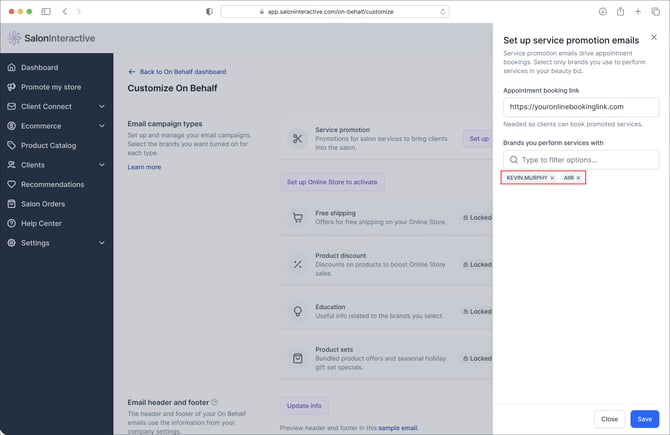Go back to On Behalf dashboard
Screen dimensions: 670x435
pos(177,72)
